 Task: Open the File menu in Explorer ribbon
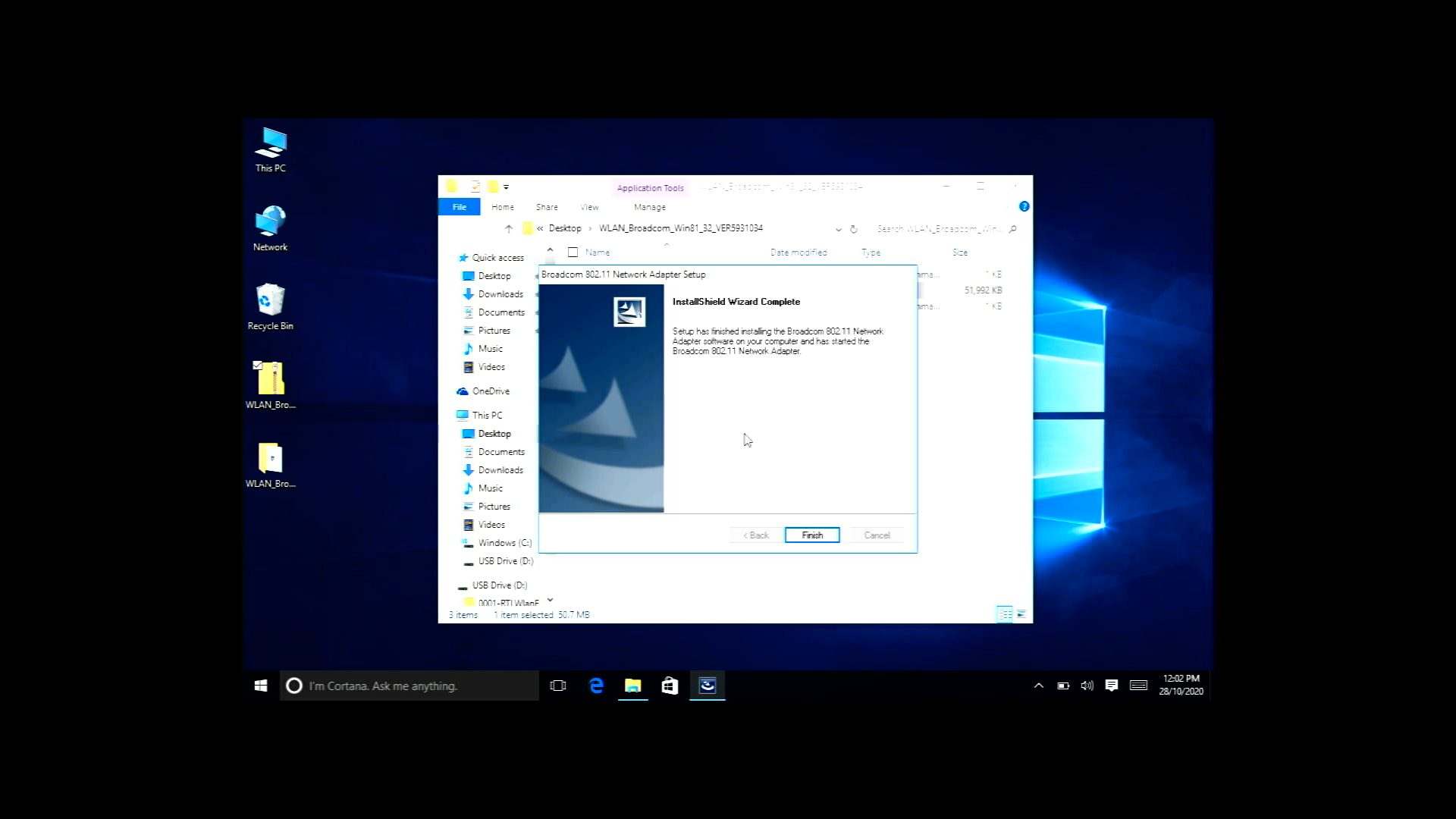tap(459, 207)
